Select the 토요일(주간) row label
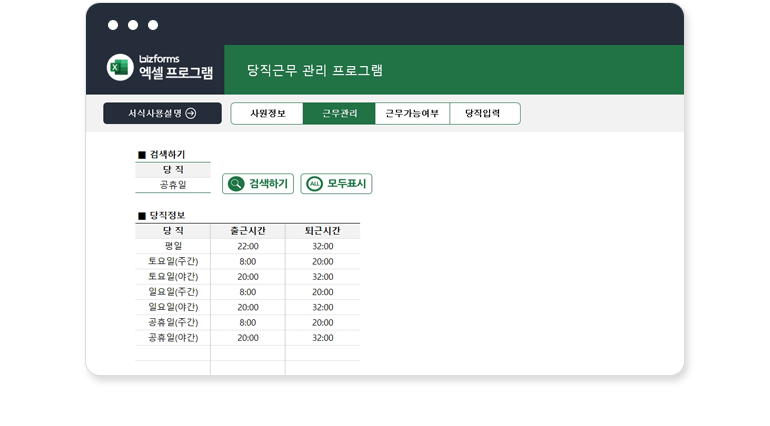Image resolution: width=770 pixels, height=426 pixels. coord(173,261)
